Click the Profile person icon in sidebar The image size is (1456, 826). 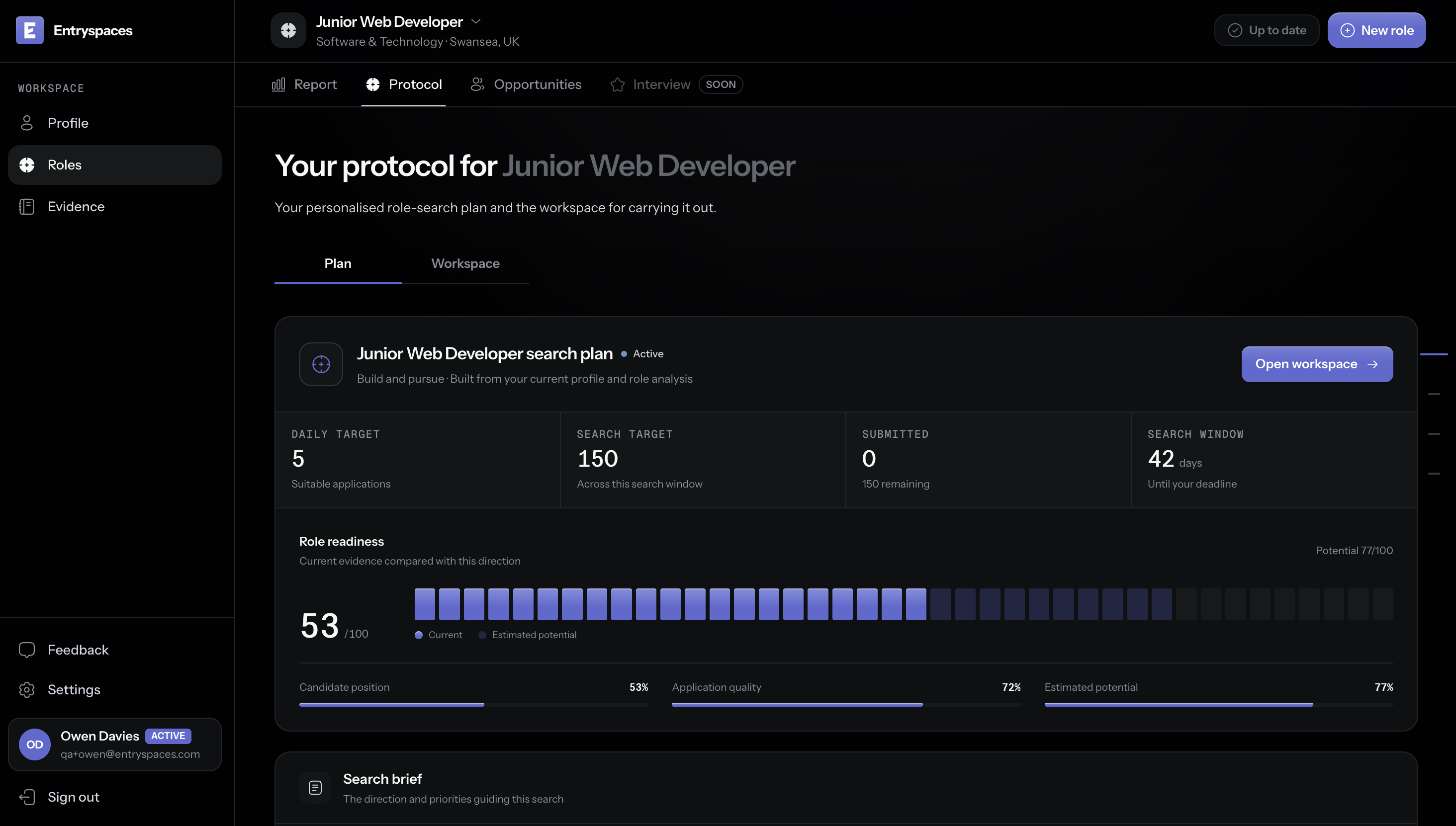[27, 123]
